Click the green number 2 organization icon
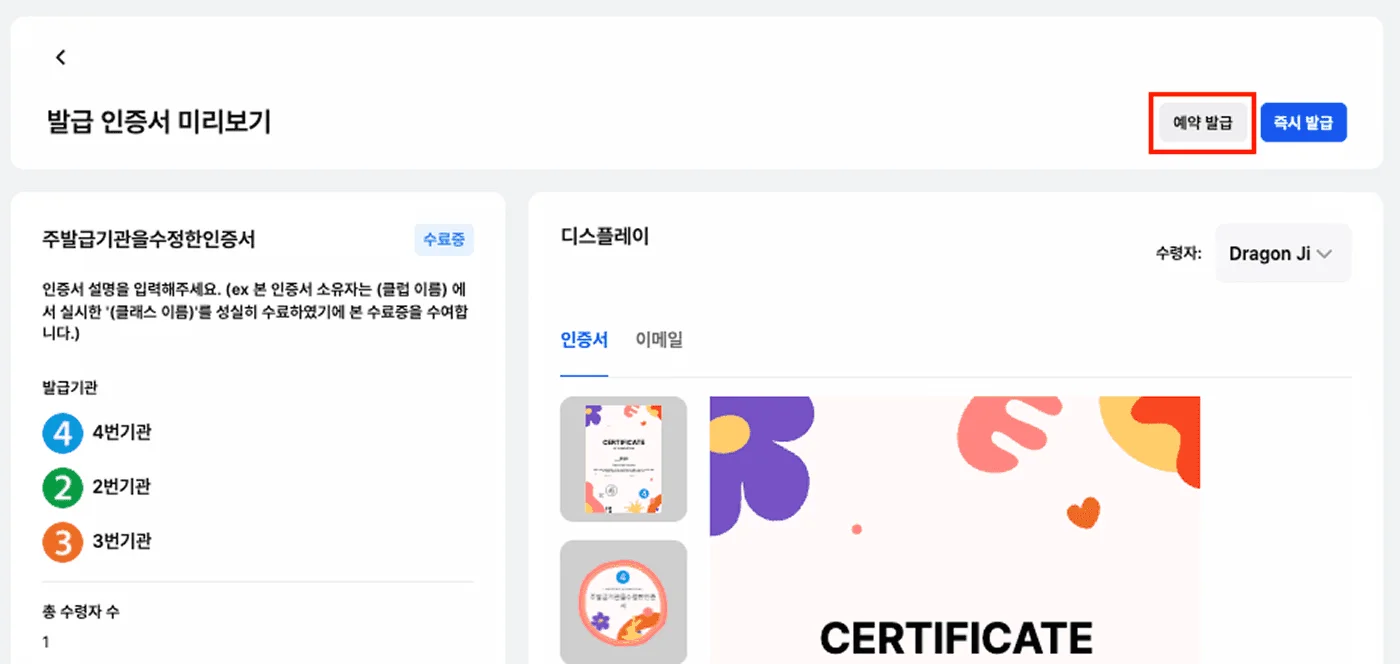Image resolution: width=1400 pixels, height=664 pixels. (x=62, y=487)
